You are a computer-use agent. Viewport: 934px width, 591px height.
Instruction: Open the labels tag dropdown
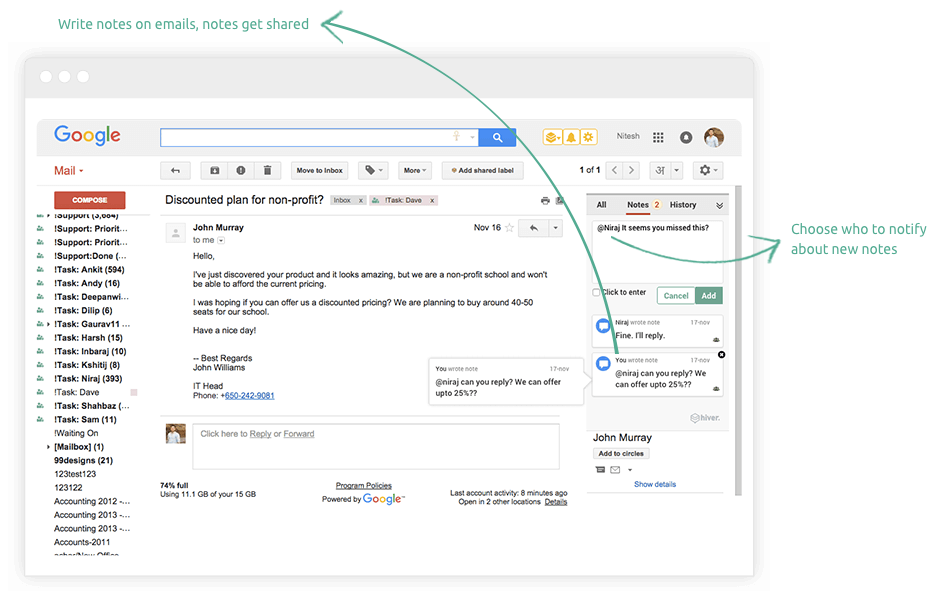pyautogui.click(x=373, y=170)
